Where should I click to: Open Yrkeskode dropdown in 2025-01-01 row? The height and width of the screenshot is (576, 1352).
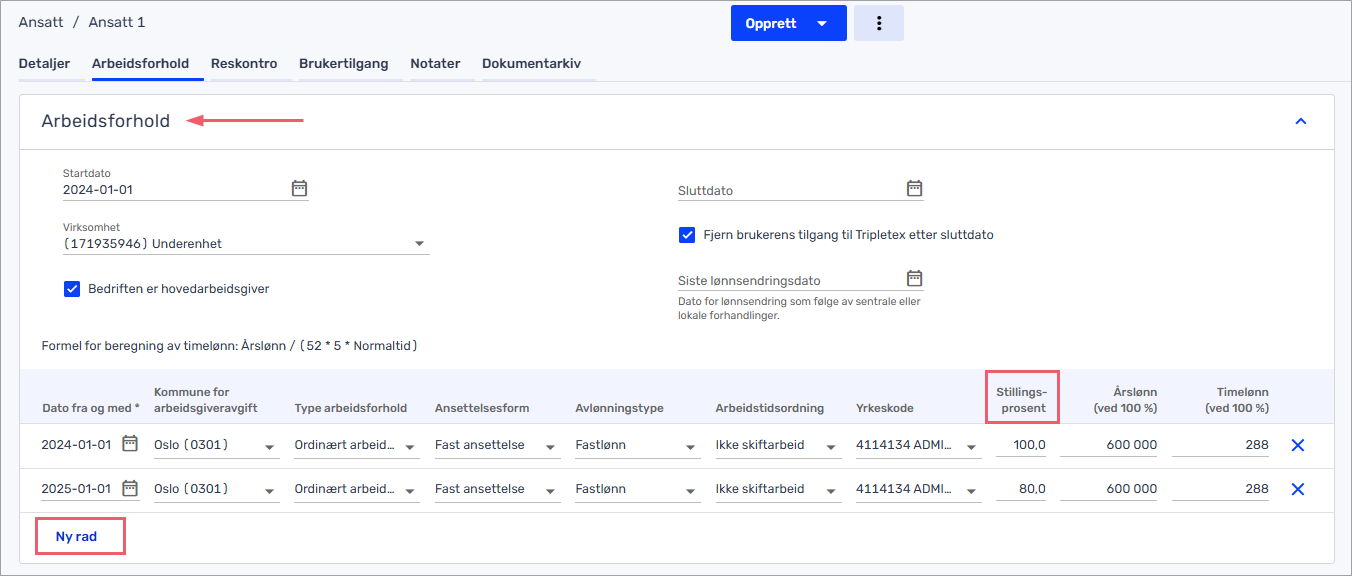(918, 490)
